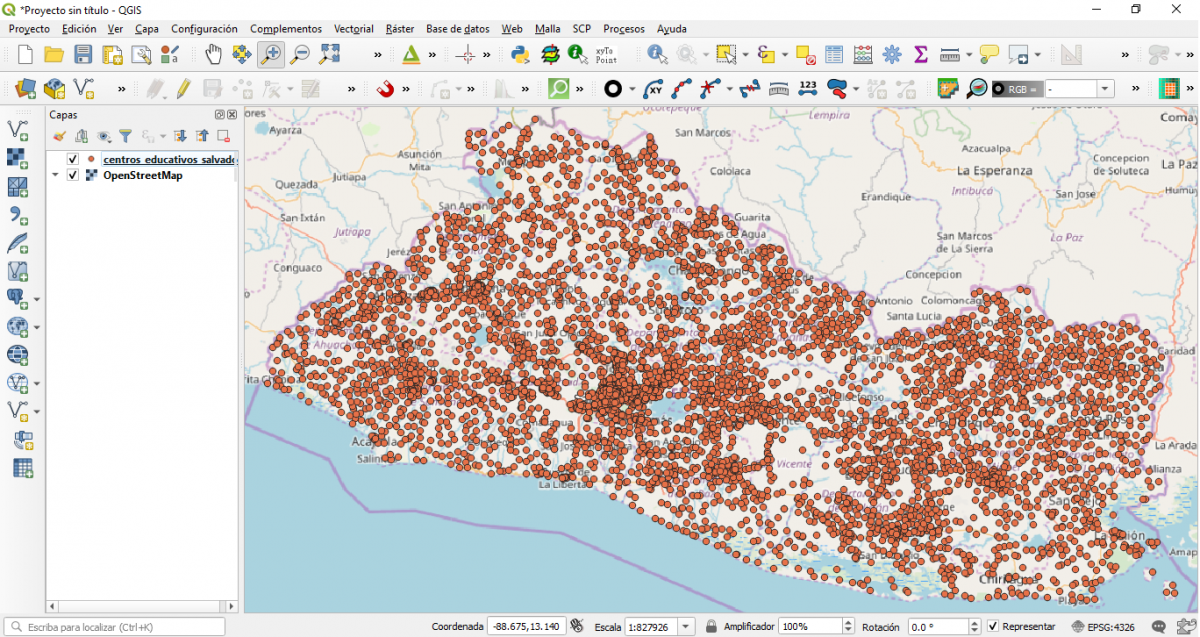Open the Filter Legend dropdown in Capas

tap(126, 136)
